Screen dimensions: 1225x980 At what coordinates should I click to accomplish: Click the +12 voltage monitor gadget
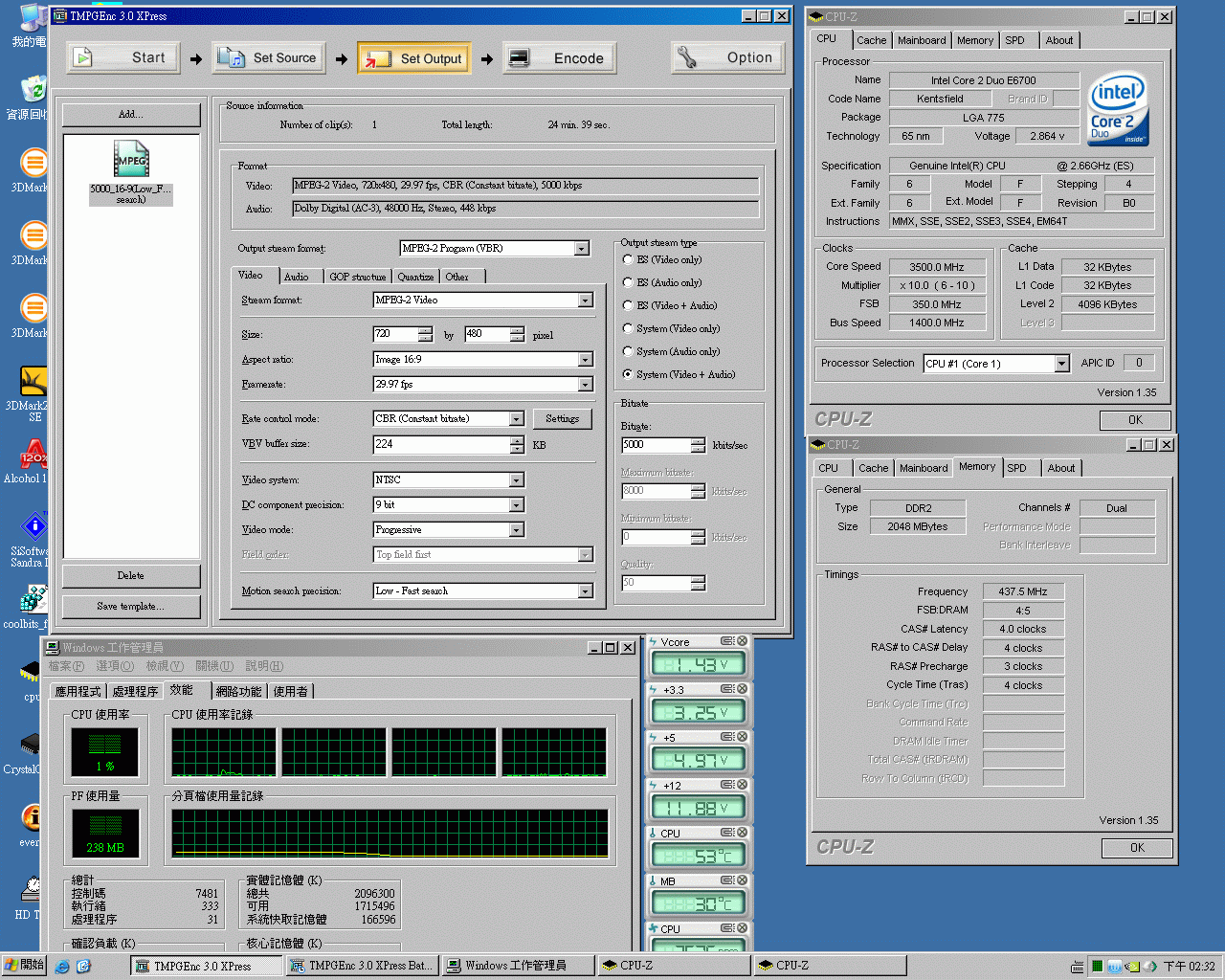699,800
